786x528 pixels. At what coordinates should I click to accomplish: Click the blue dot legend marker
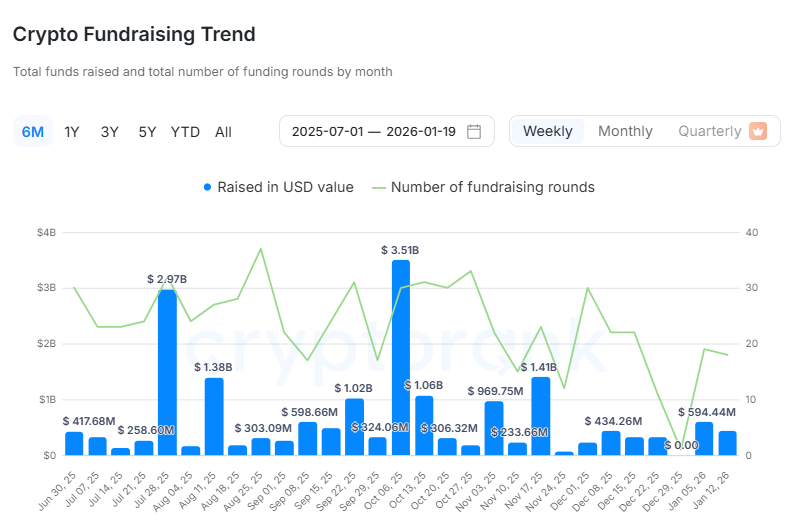208,187
